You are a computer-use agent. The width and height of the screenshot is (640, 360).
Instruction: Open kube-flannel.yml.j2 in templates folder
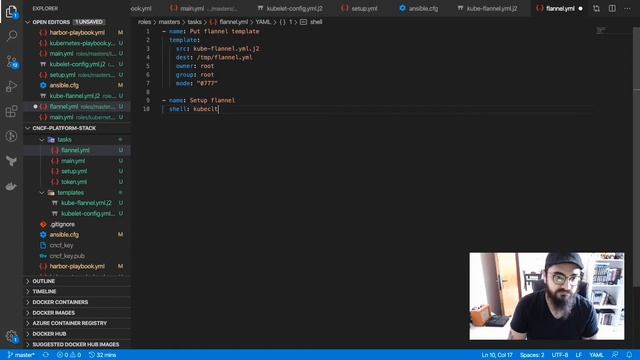tap(77, 203)
